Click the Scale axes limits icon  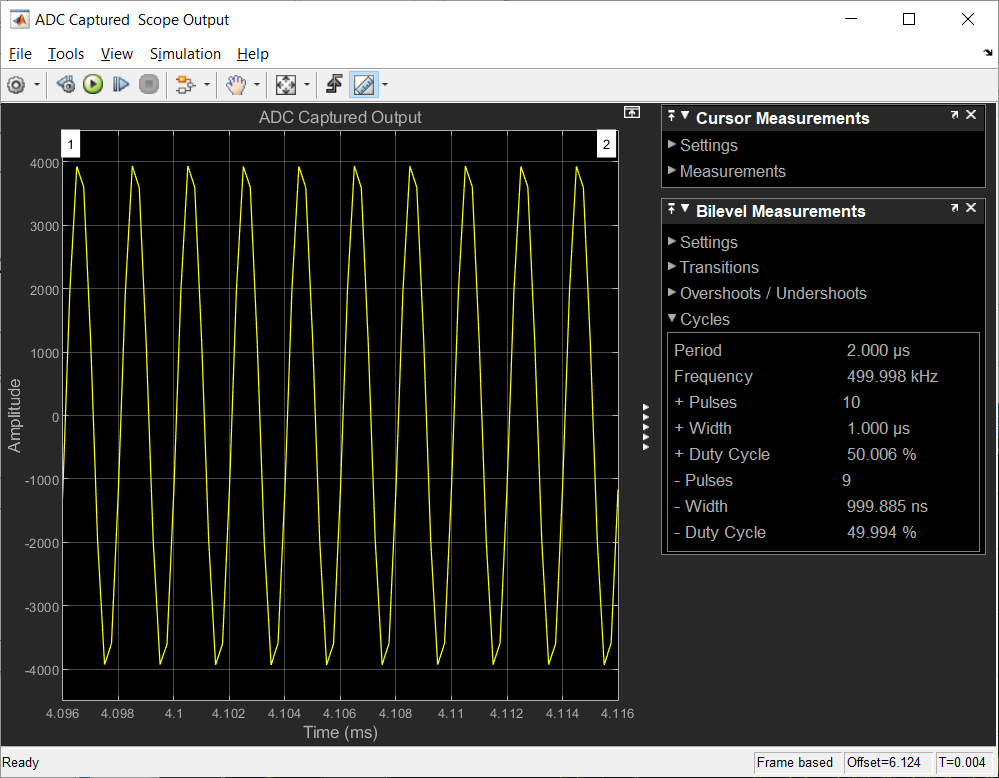(286, 85)
